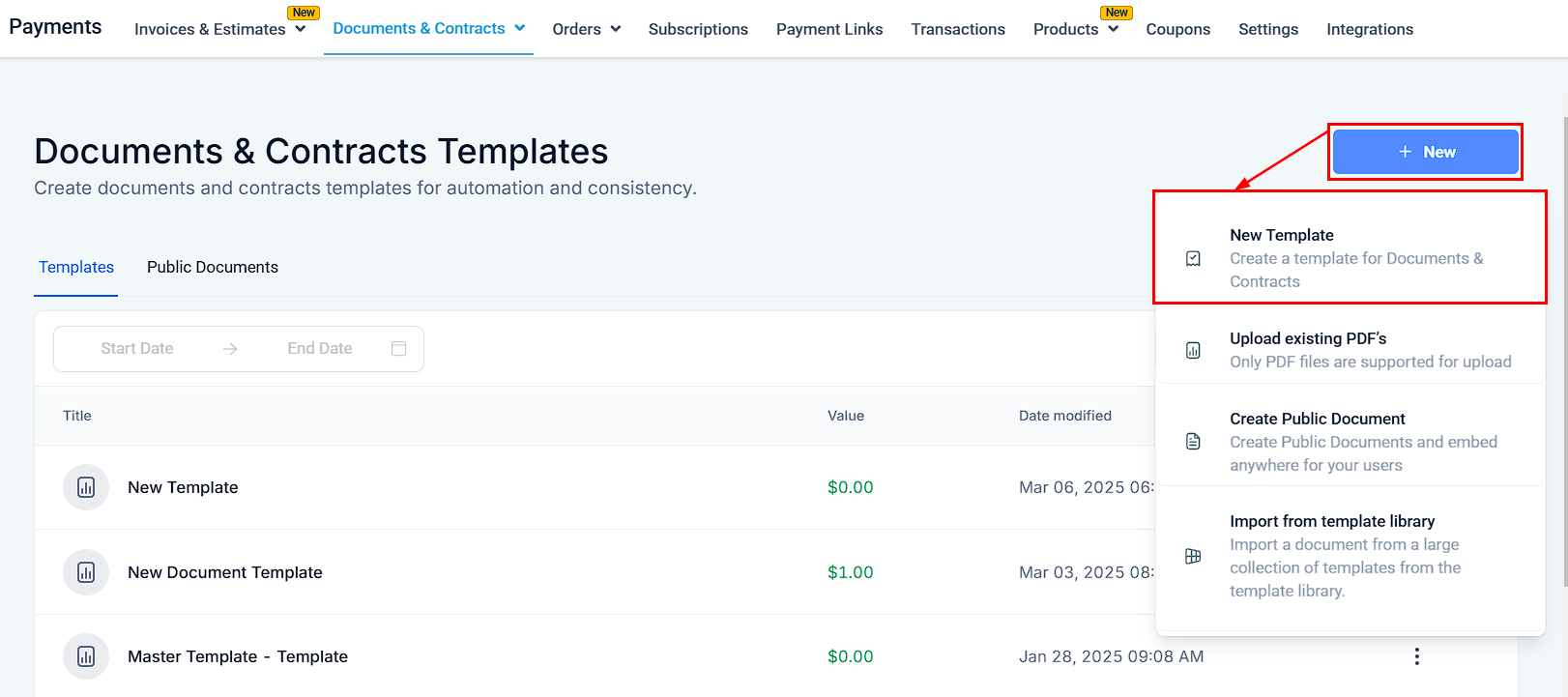Go to Transactions page

[x=958, y=29]
